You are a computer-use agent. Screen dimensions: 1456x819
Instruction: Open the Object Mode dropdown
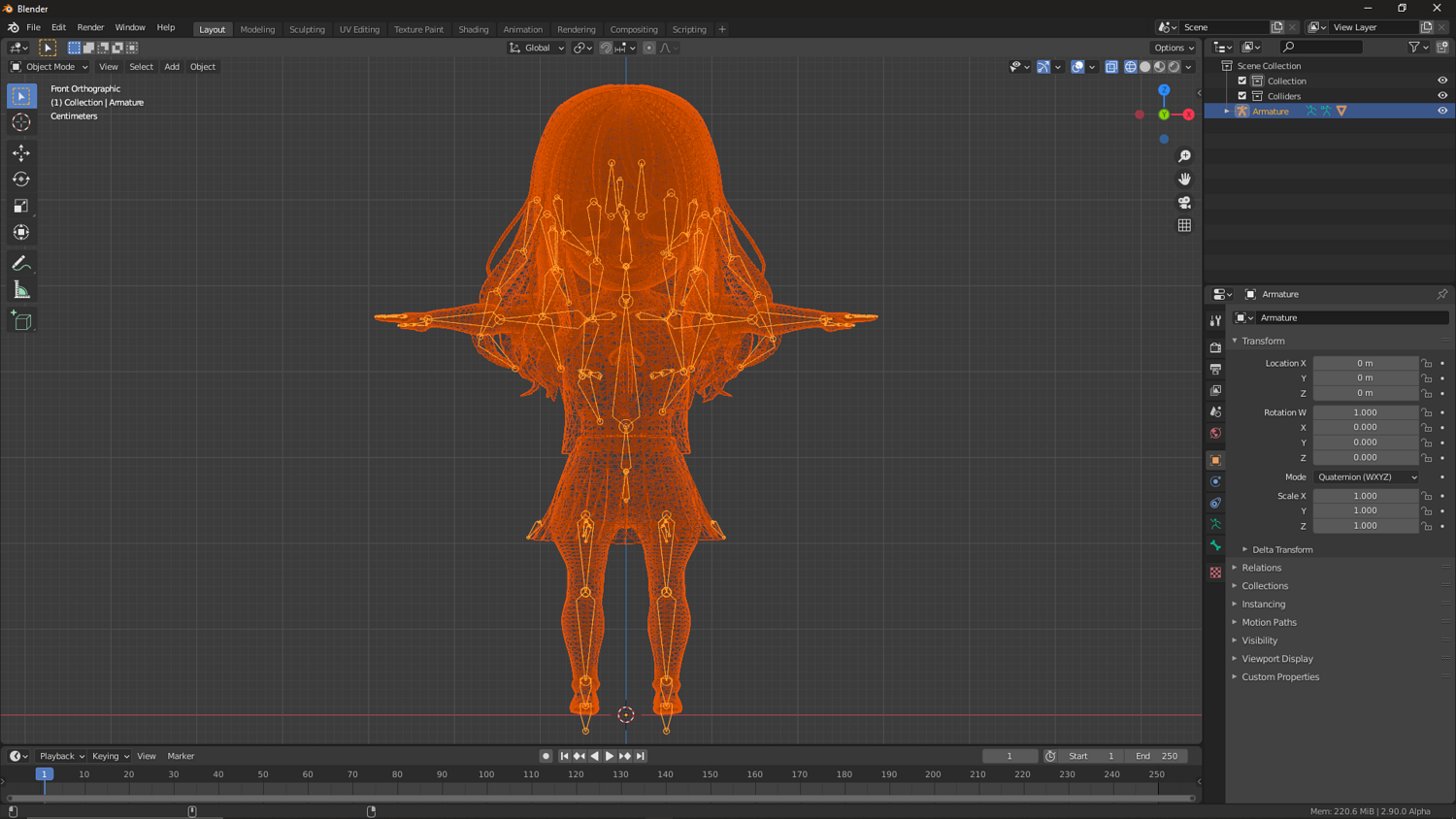click(50, 67)
